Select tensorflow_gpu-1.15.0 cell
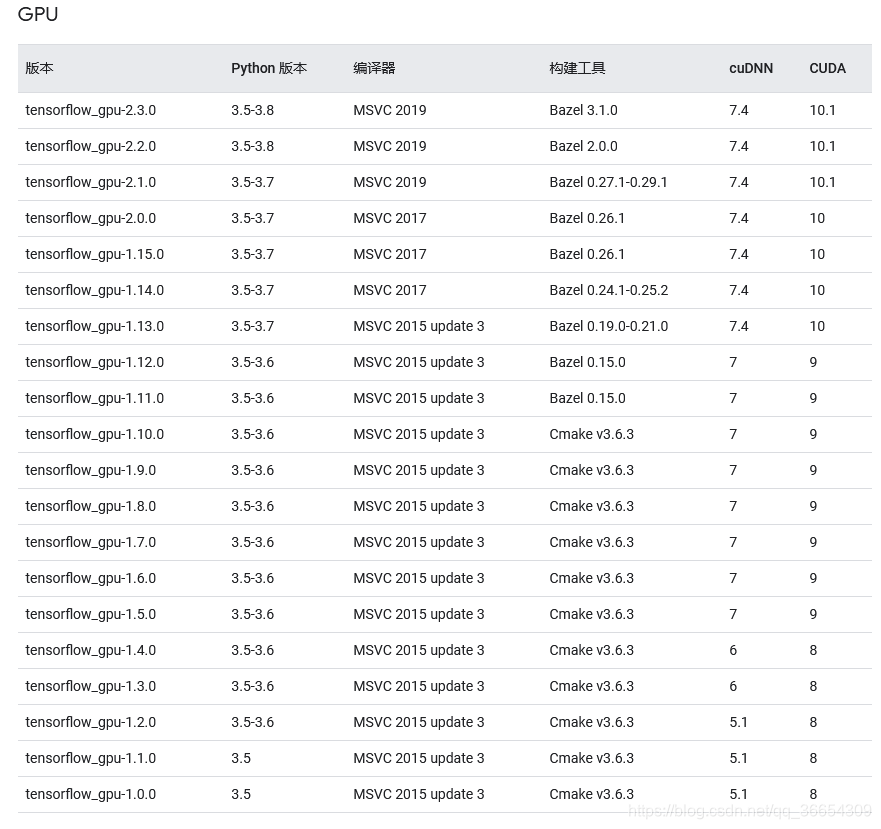The height and width of the screenshot is (829, 881). pyautogui.click(x=94, y=255)
